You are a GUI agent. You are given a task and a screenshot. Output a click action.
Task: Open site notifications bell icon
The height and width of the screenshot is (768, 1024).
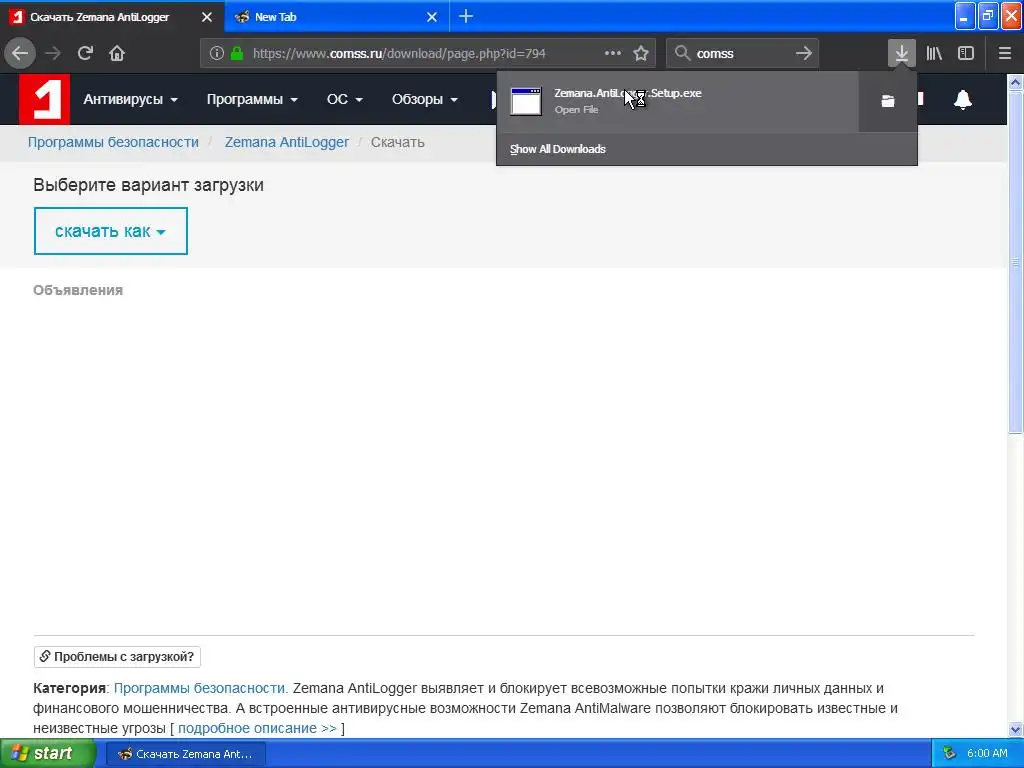coord(963,99)
